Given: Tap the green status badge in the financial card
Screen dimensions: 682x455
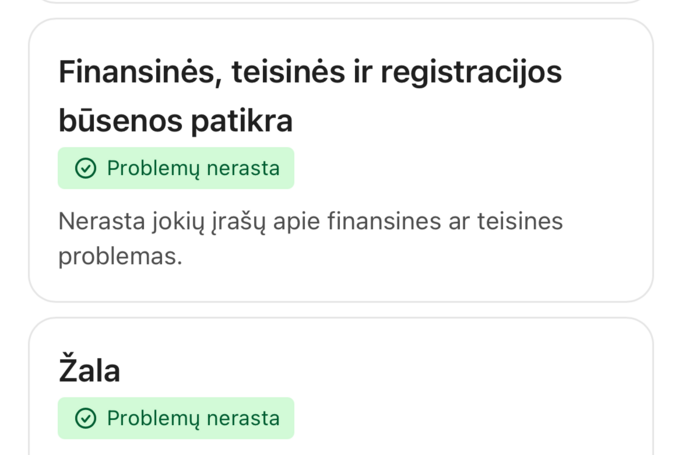Looking at the screenshot, I should pyautogui.click(x=176, y=168).
